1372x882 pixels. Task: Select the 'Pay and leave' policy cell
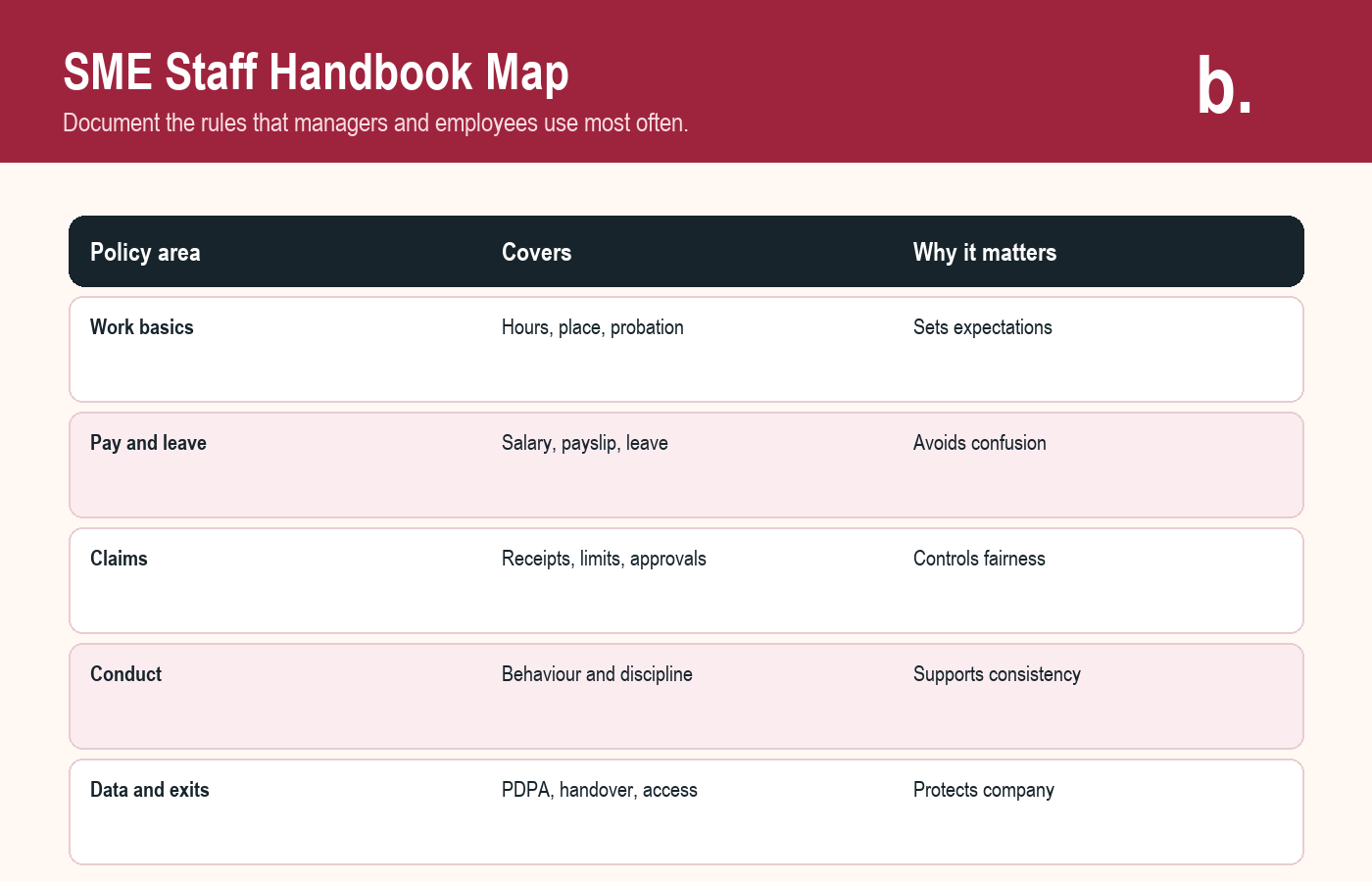click(x=148, y=443)
